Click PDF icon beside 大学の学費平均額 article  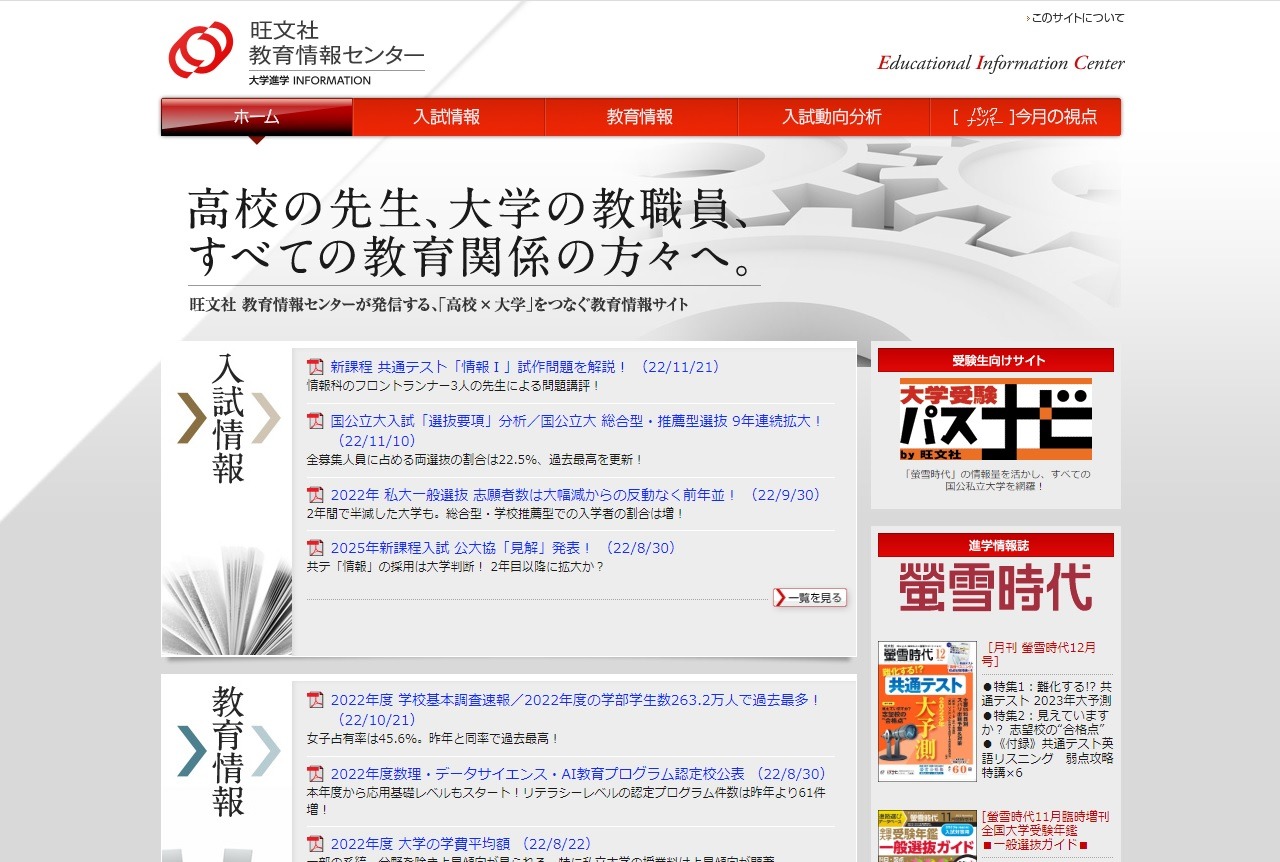coord(315,844)
